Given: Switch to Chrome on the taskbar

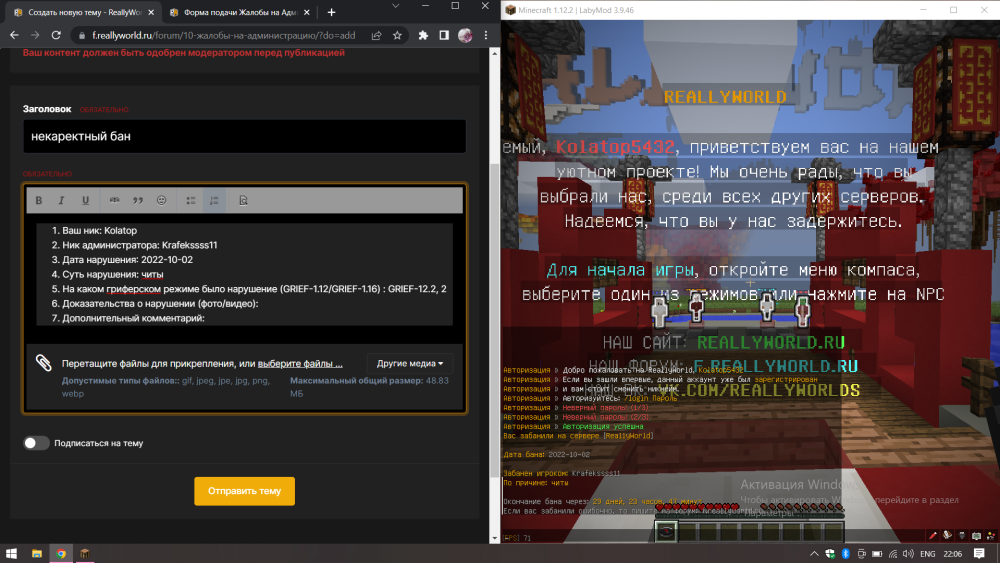Looking at the screenshot, I should click(61, 553).
